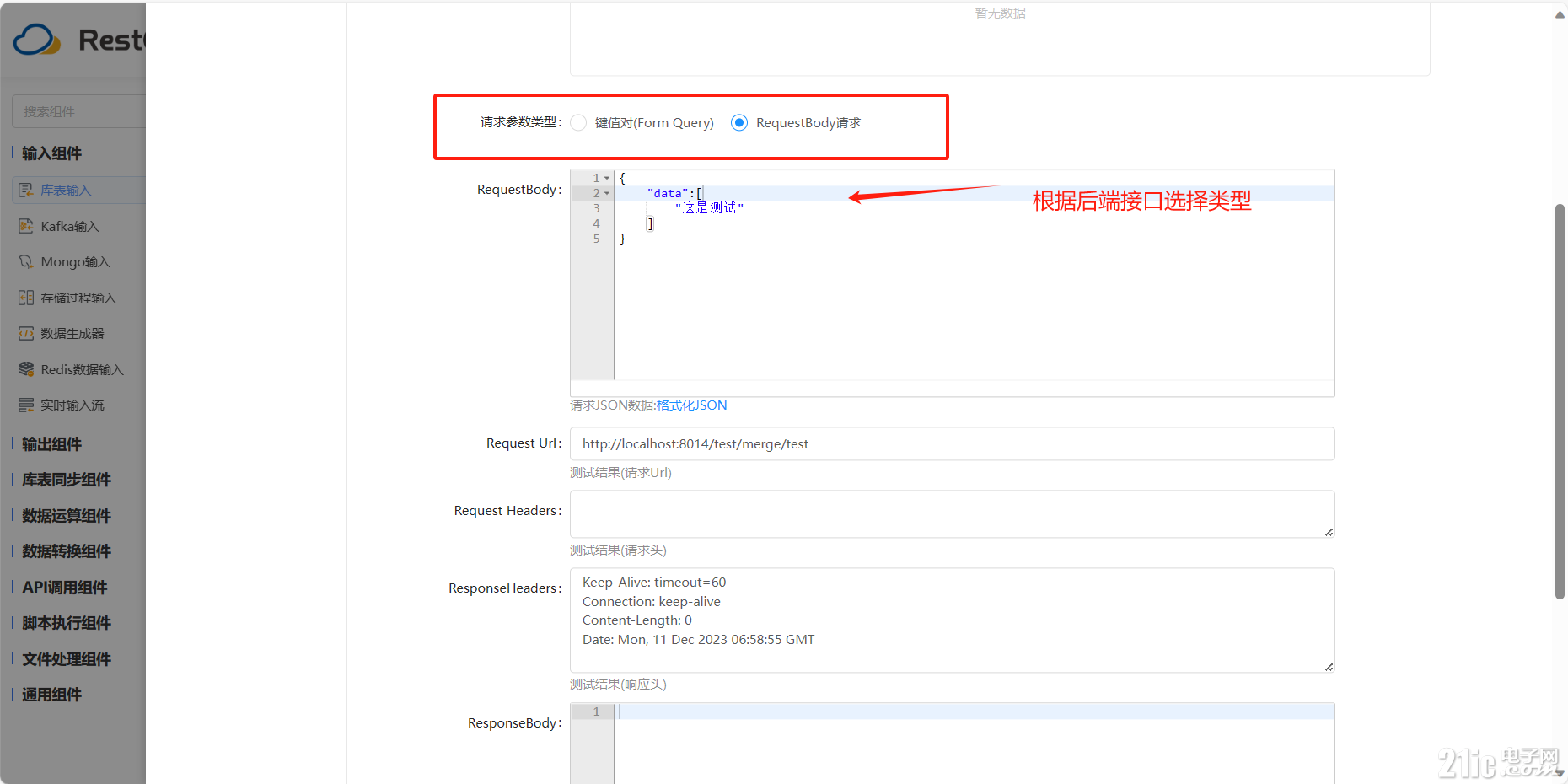The height and width of the screenshot is (784, 1568).
Task: Click the 测试结果(响应头) hint text
Action: point(618,685)
